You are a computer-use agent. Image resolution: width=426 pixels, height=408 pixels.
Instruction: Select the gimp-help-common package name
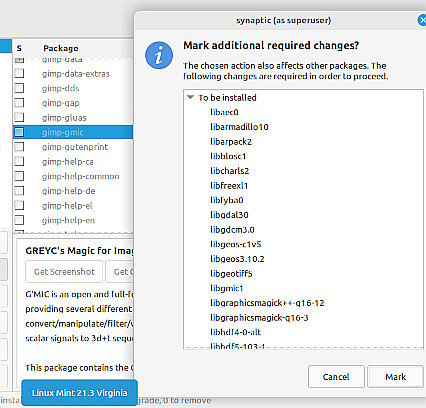[x=80, y=176]
